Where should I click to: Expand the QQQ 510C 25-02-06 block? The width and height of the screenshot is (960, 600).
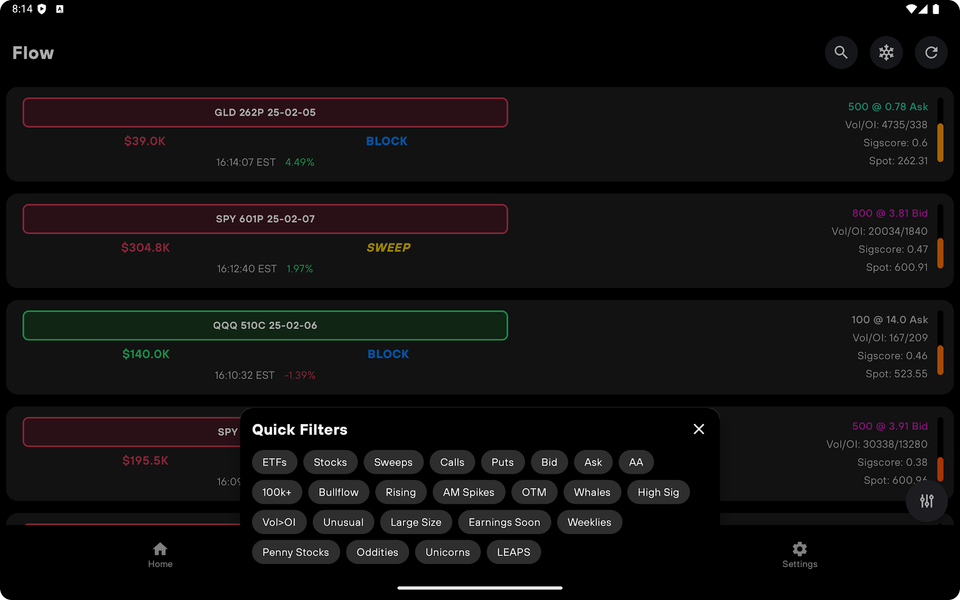[265, 325]
